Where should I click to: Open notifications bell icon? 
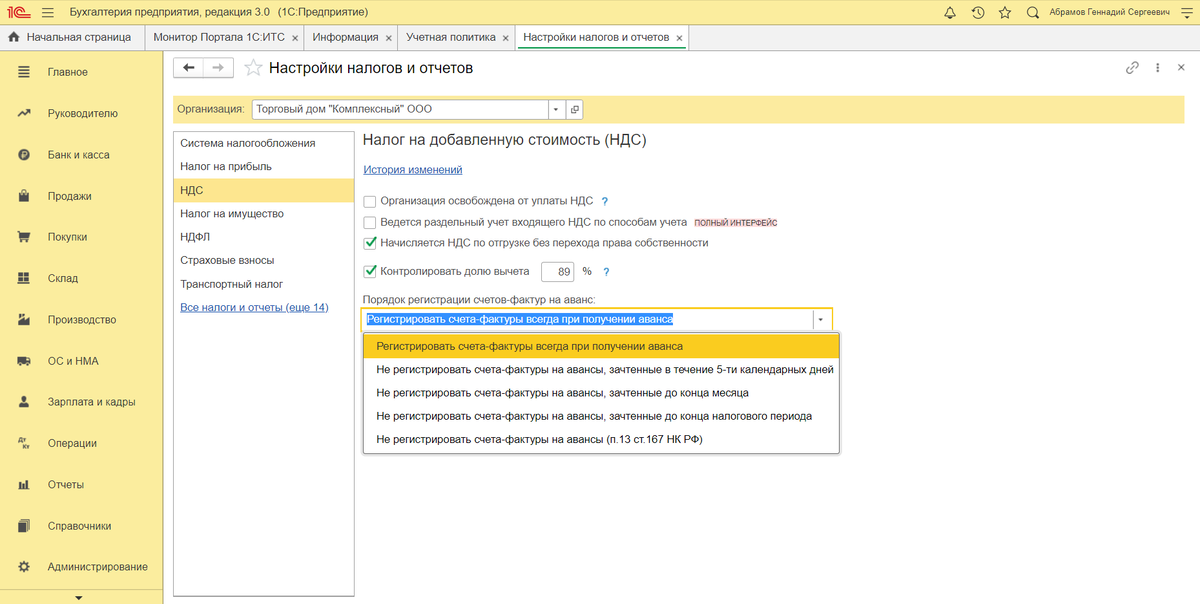(949, 12)
